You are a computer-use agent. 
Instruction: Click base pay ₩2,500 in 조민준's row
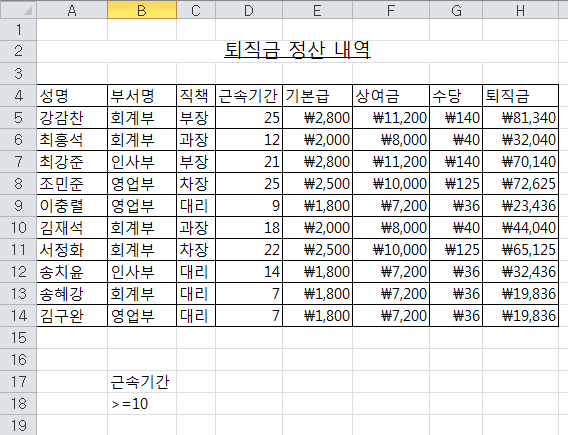(x=317, y=184)
